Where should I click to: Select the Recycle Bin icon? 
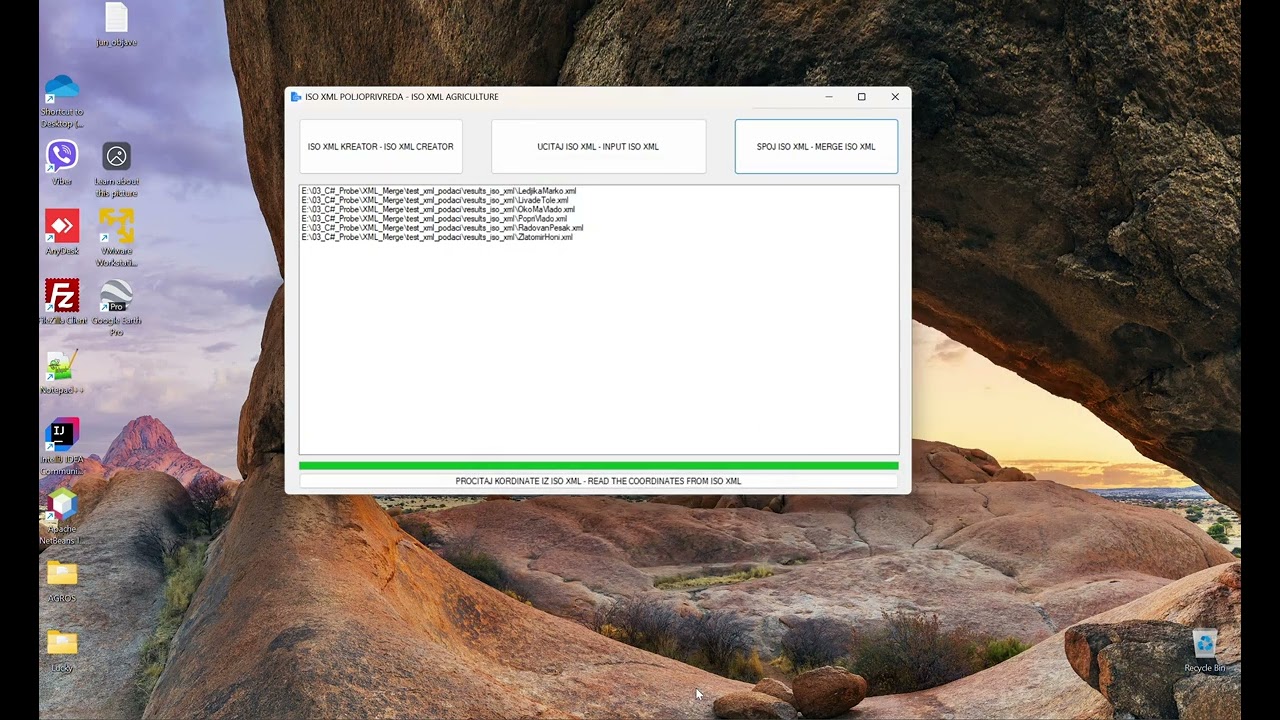[x=1204, y=650]
